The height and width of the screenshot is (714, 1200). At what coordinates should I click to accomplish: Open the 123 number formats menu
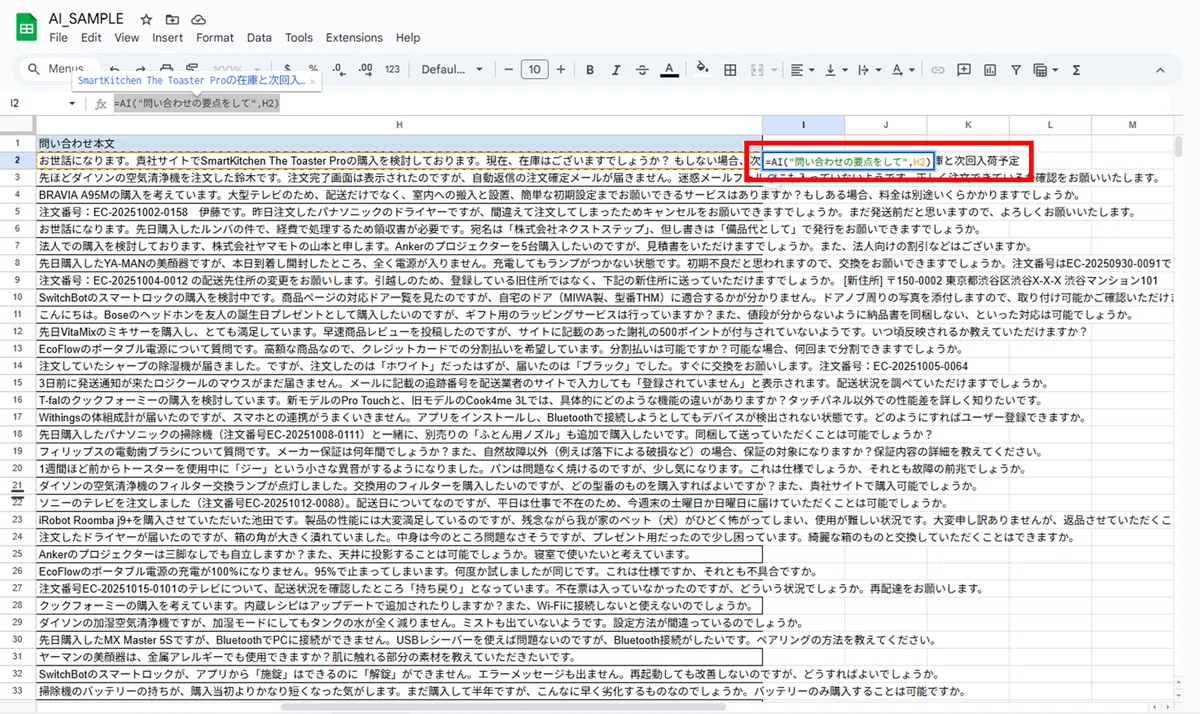tap(392, 70)
